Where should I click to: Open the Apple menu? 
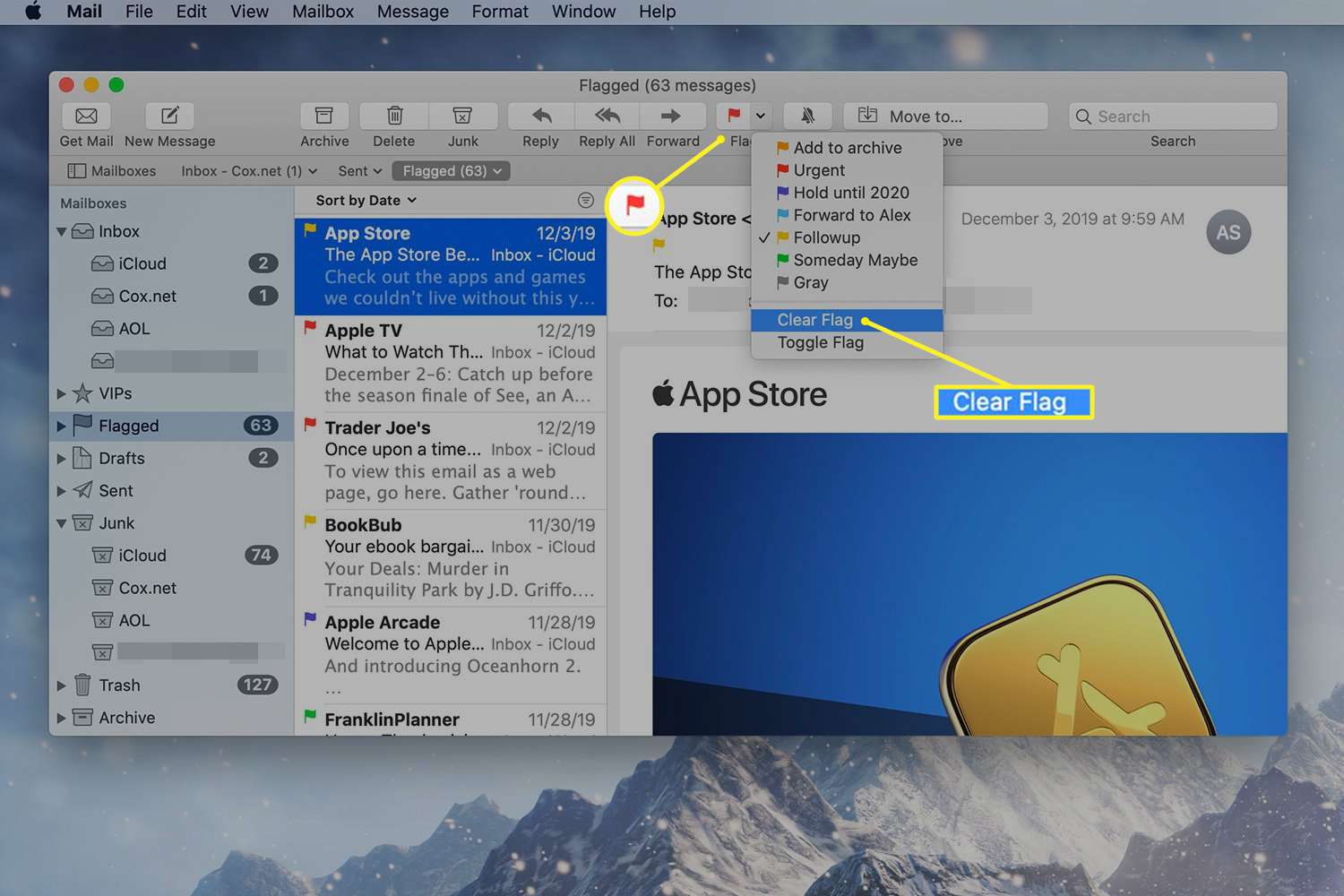pos(33,12)
